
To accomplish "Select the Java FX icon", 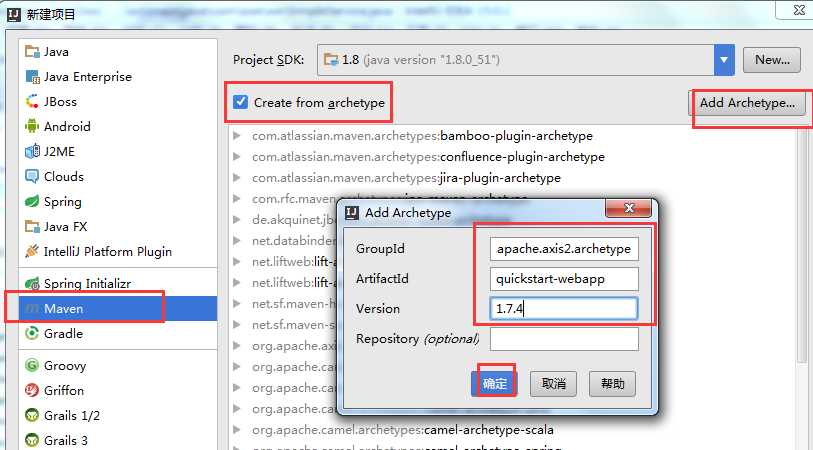I will point(32,227).
